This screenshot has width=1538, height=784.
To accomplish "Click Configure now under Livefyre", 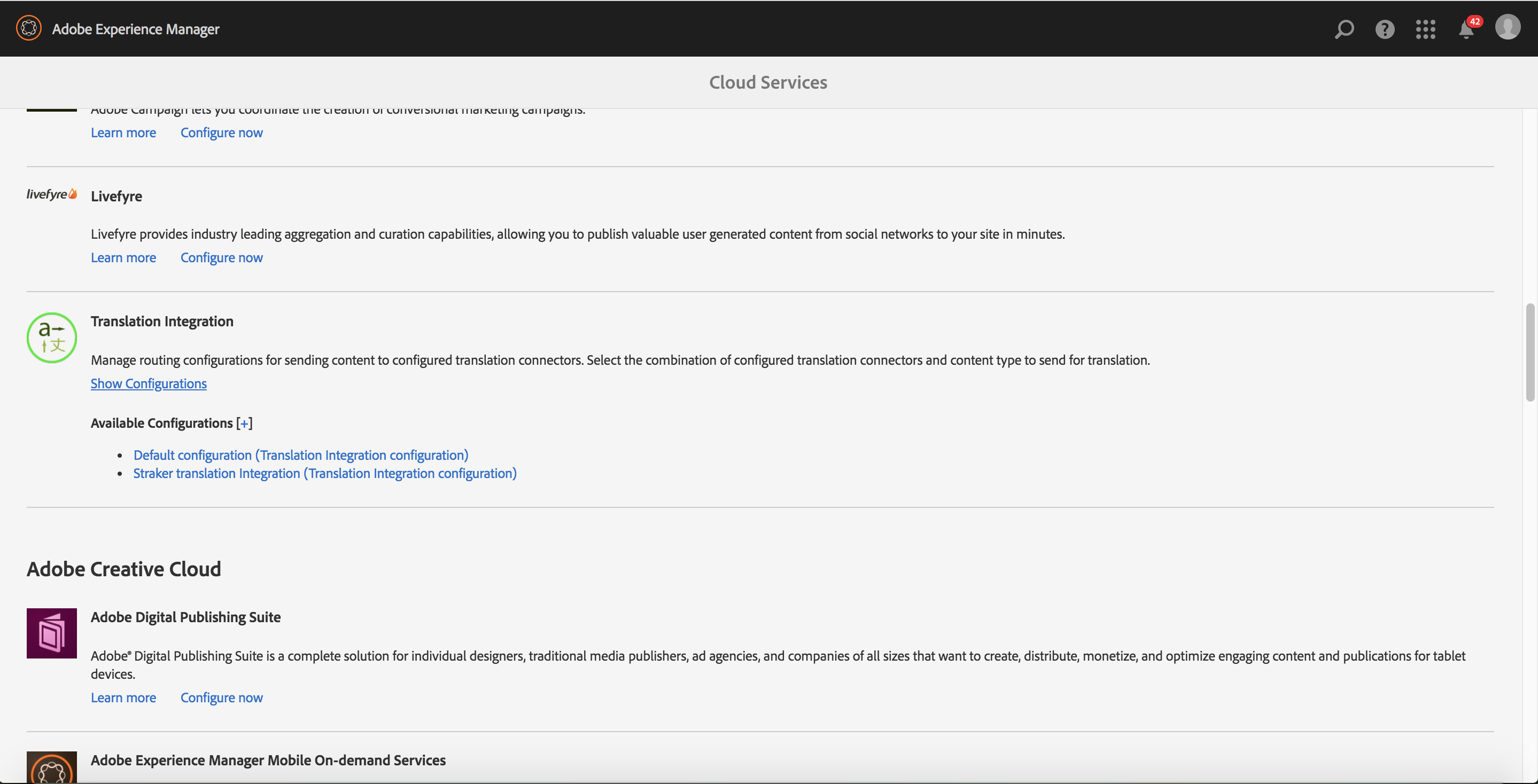I will 221,257.
